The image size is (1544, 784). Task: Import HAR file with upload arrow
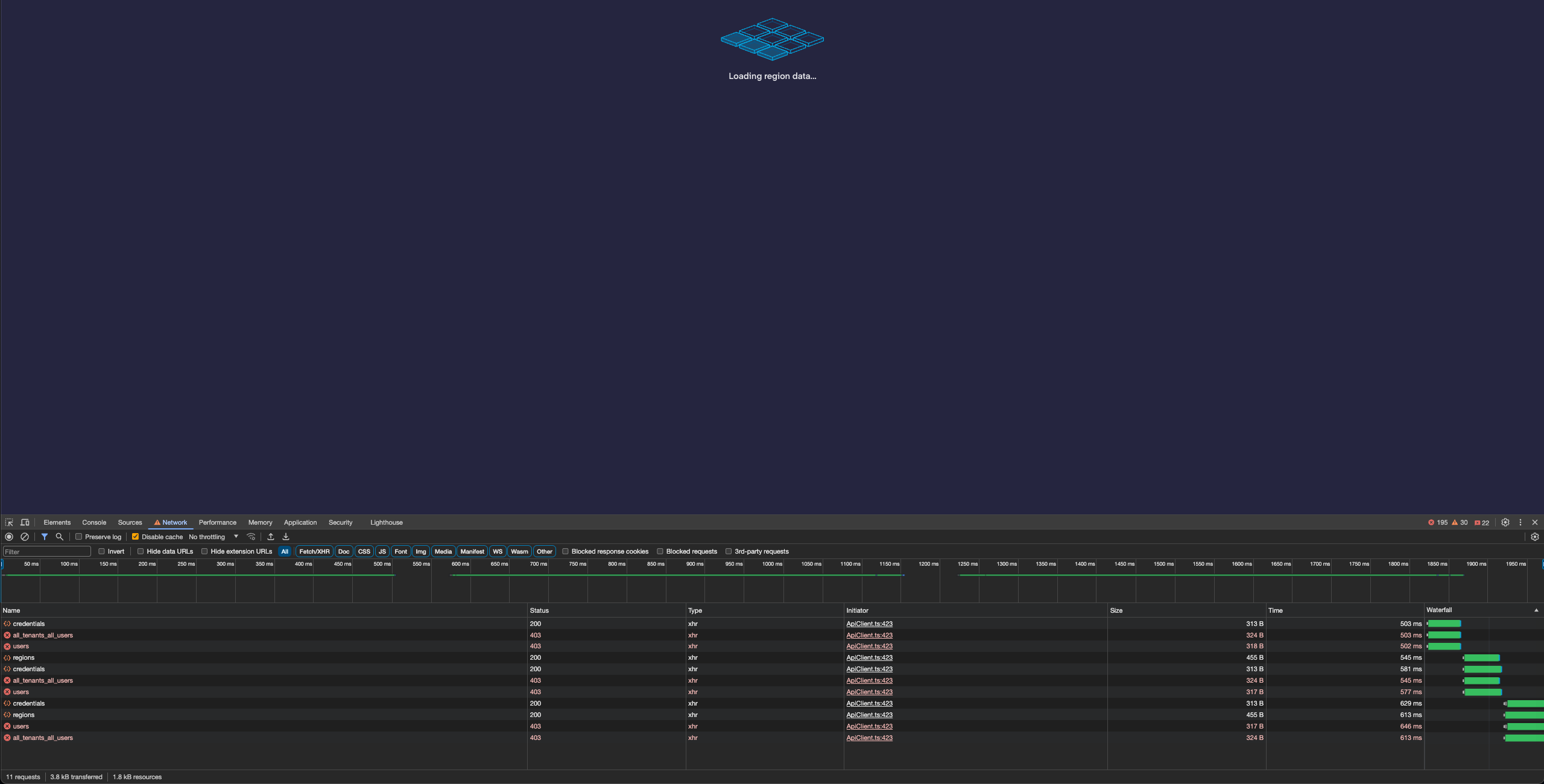pyautogui.click(x=271, y=537)
